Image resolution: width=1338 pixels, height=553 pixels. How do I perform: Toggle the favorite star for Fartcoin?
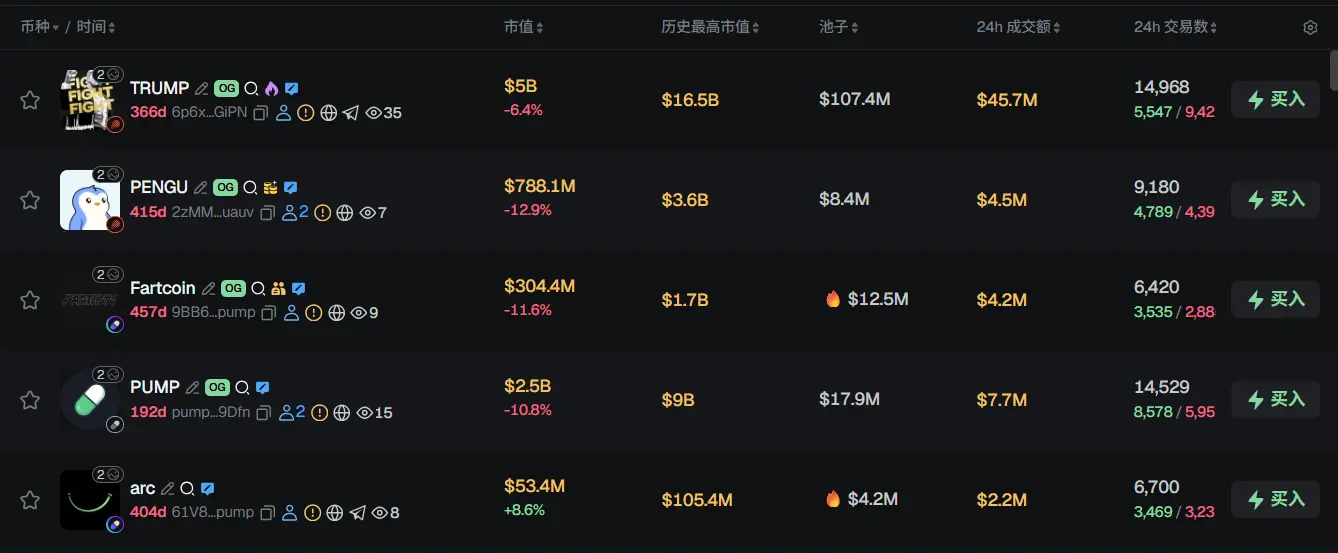click(x=30, y=300)
